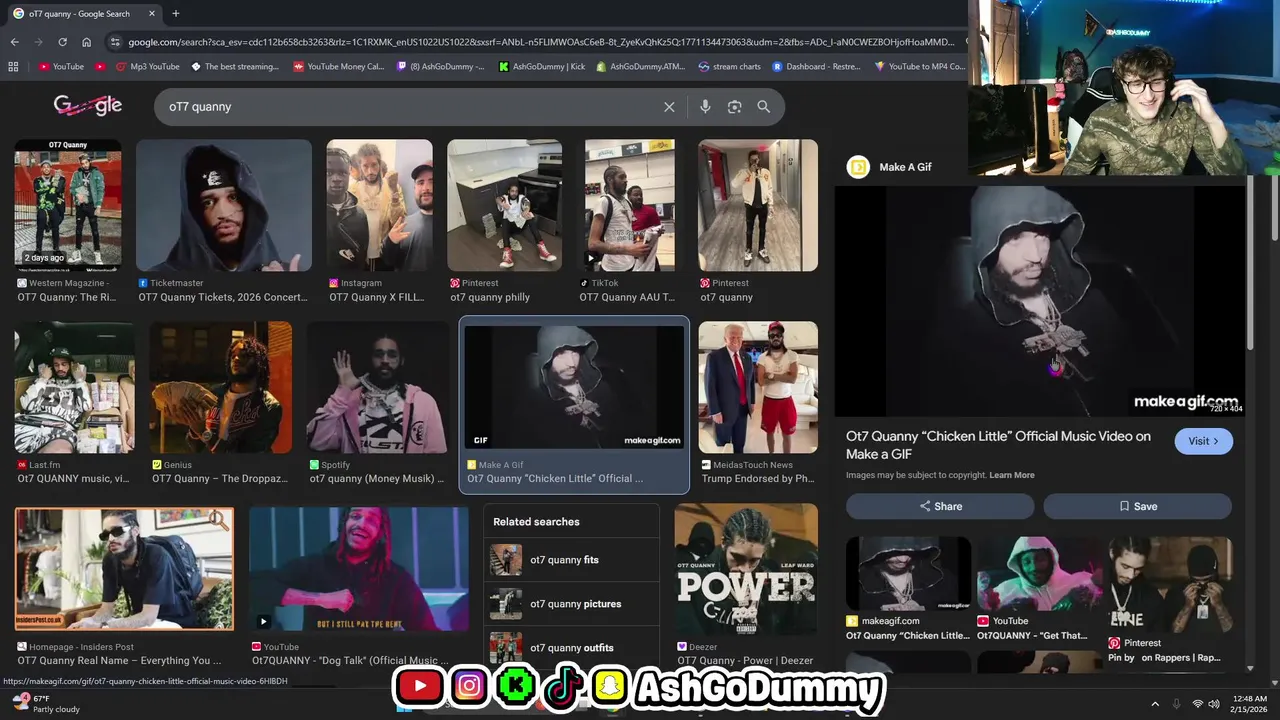This screenshot has height=720, width=1280.
Task: Open the stream charts bookmark
Action: pos(729,67)
